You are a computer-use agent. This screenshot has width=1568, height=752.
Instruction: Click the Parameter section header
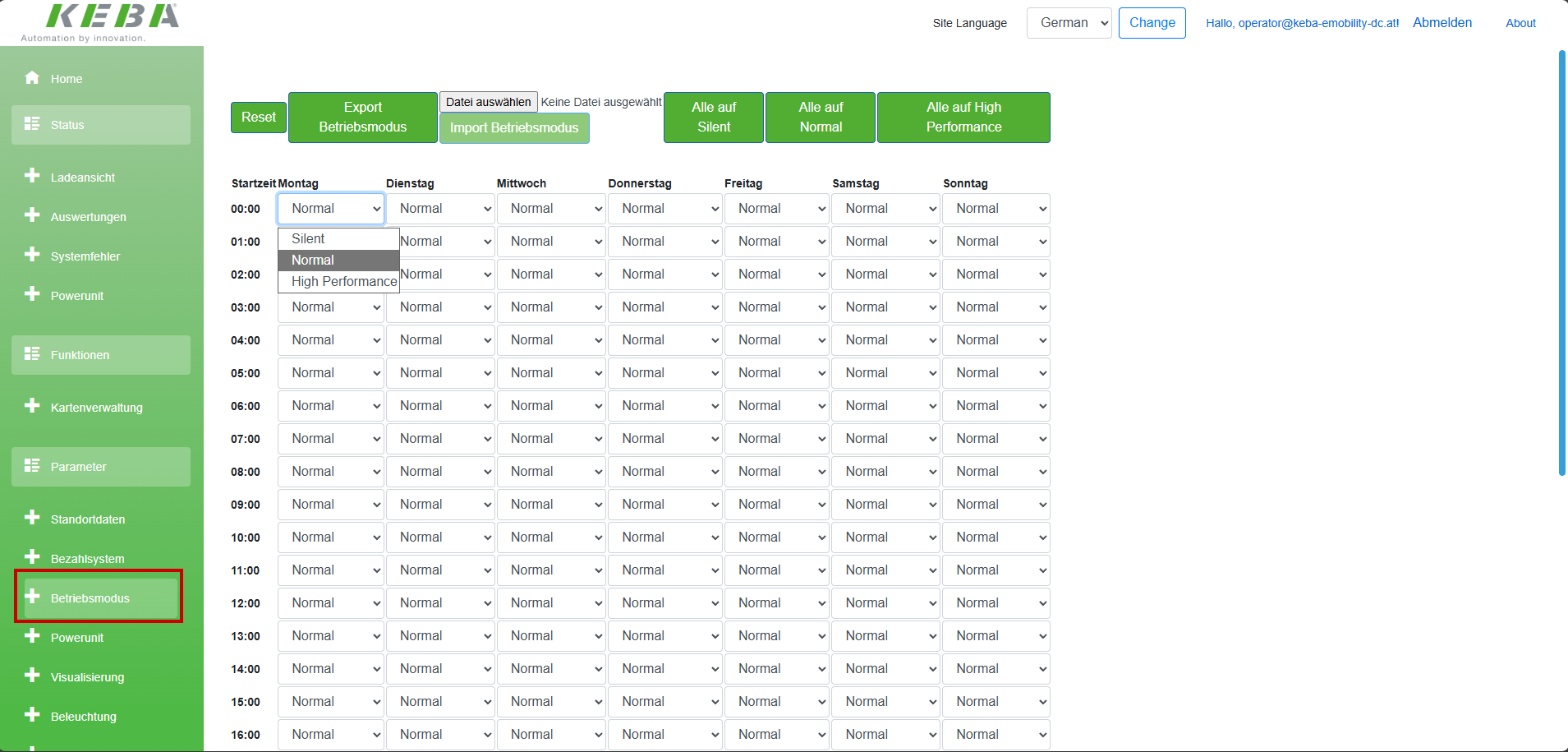point(101,467)
